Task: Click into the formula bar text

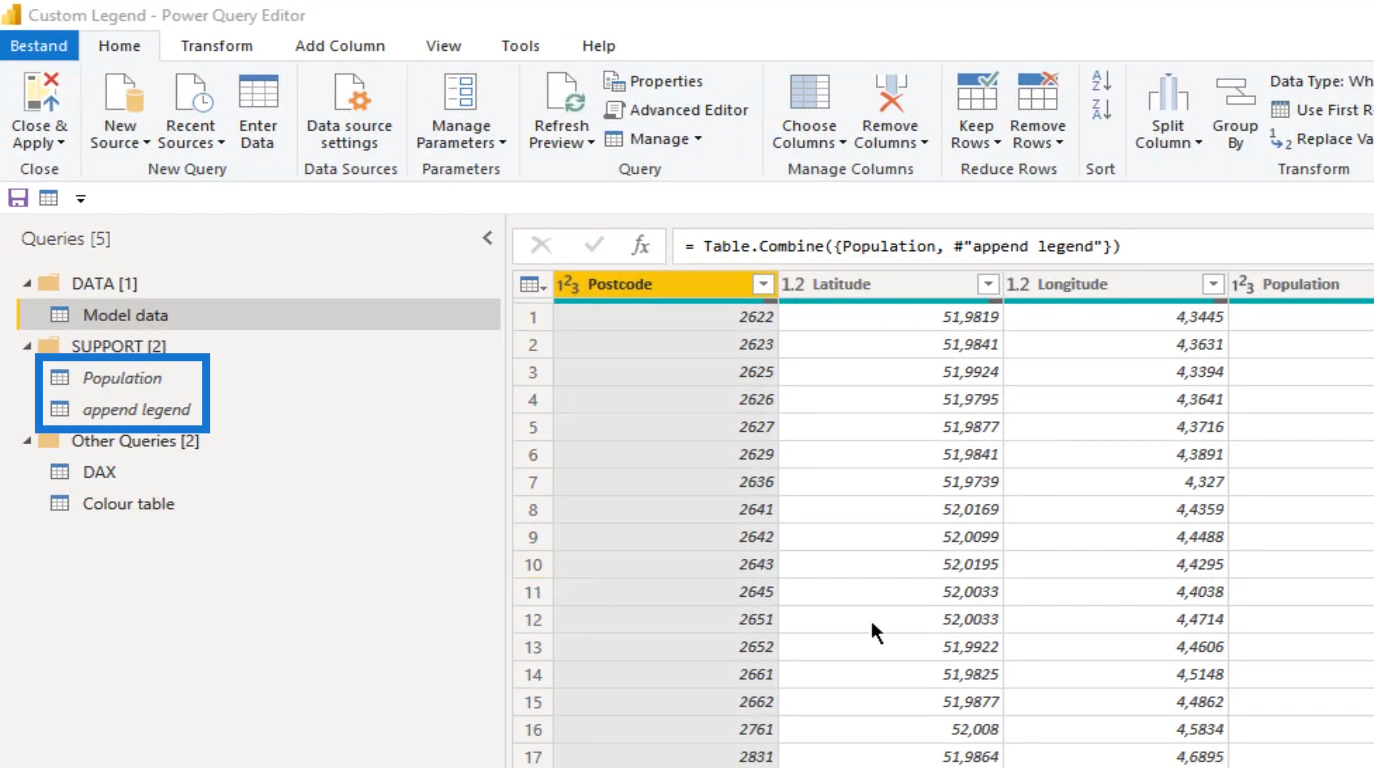Action: (x=902, y=246)
